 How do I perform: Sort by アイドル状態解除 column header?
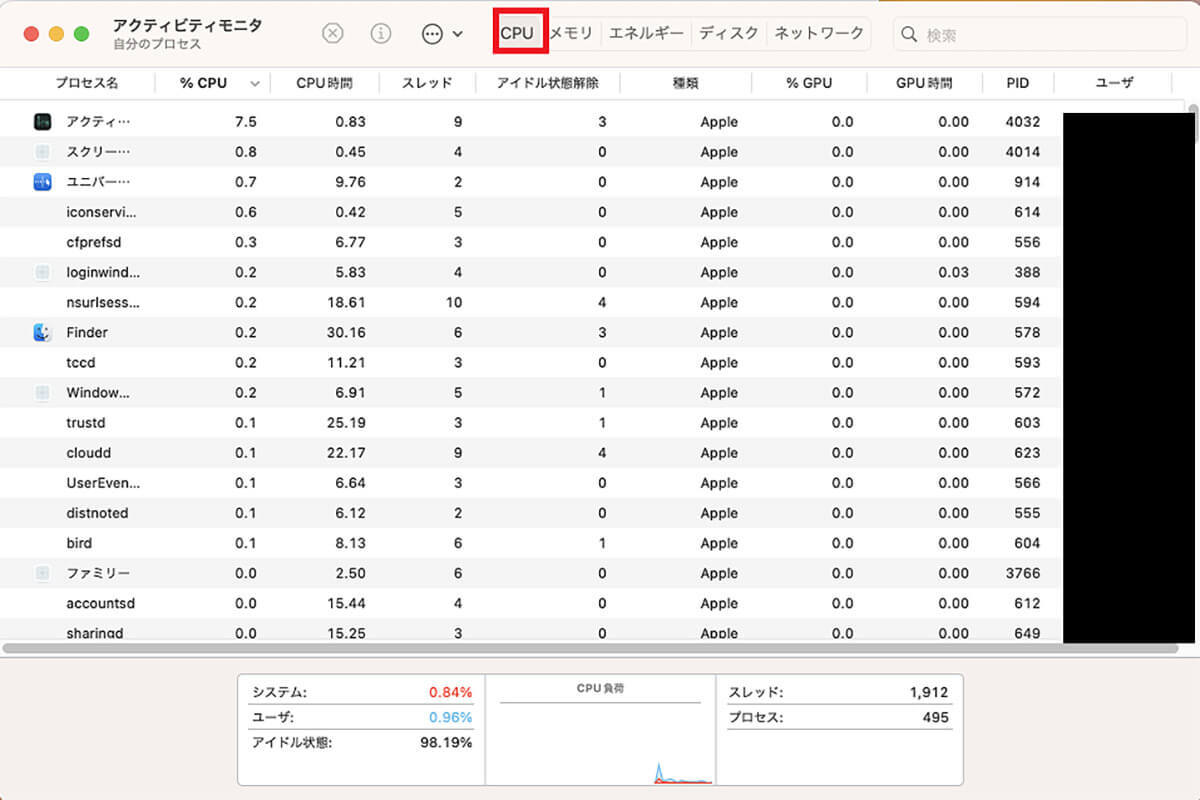(x=548, y=83)
